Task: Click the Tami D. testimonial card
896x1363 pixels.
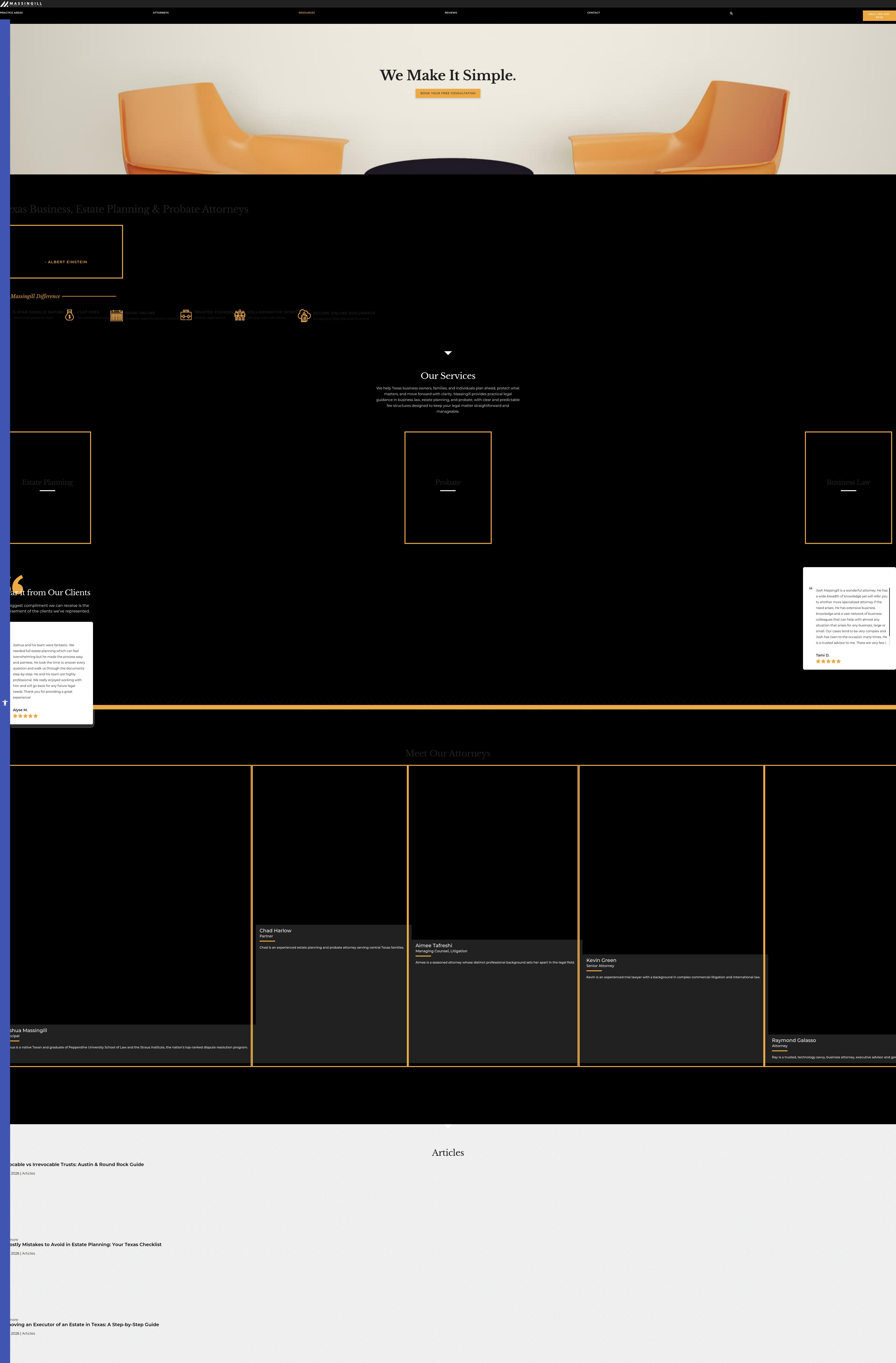Action: pyautogui.click(x=850, y=619)
